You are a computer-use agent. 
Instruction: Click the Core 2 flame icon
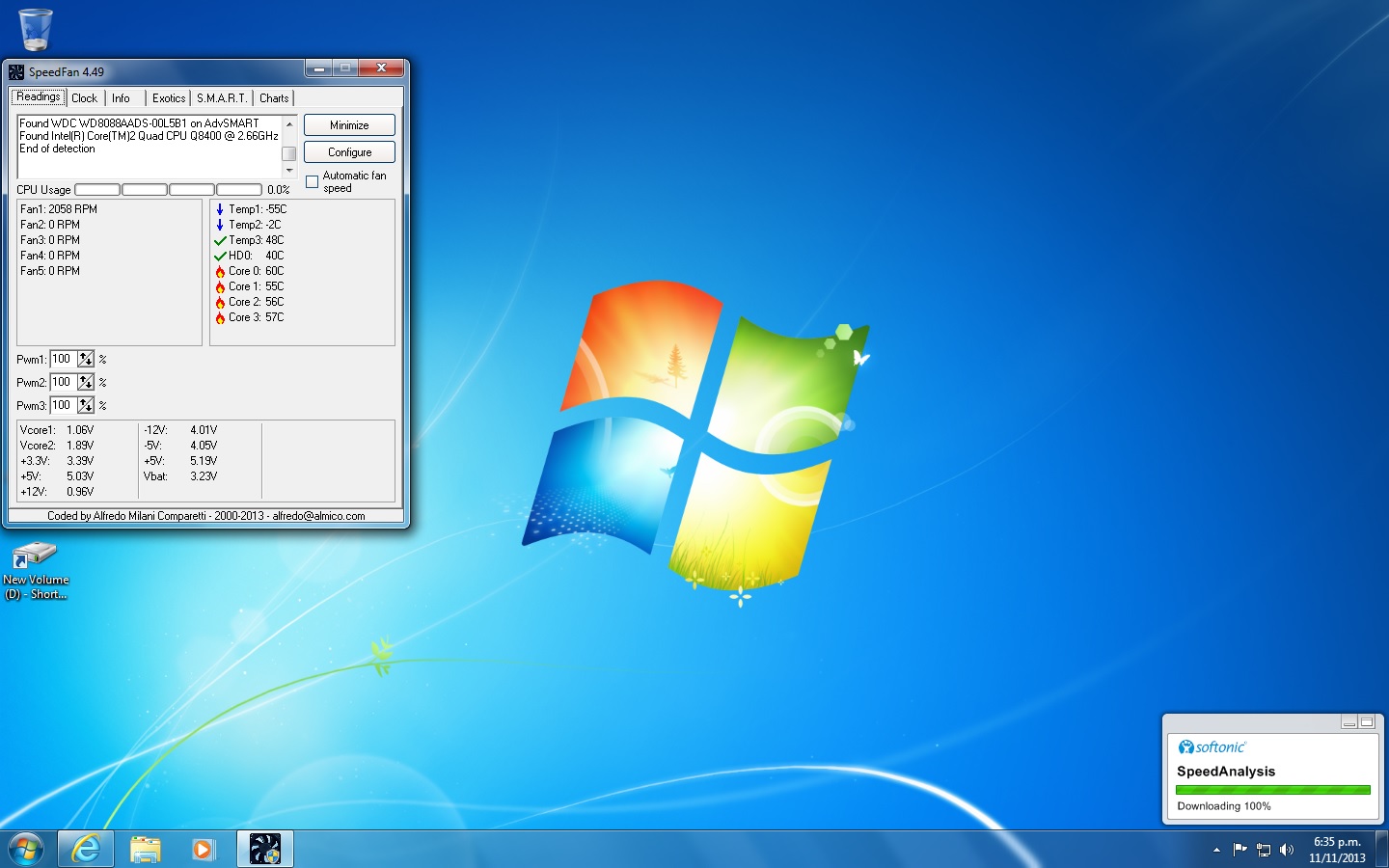pos(220,302)
